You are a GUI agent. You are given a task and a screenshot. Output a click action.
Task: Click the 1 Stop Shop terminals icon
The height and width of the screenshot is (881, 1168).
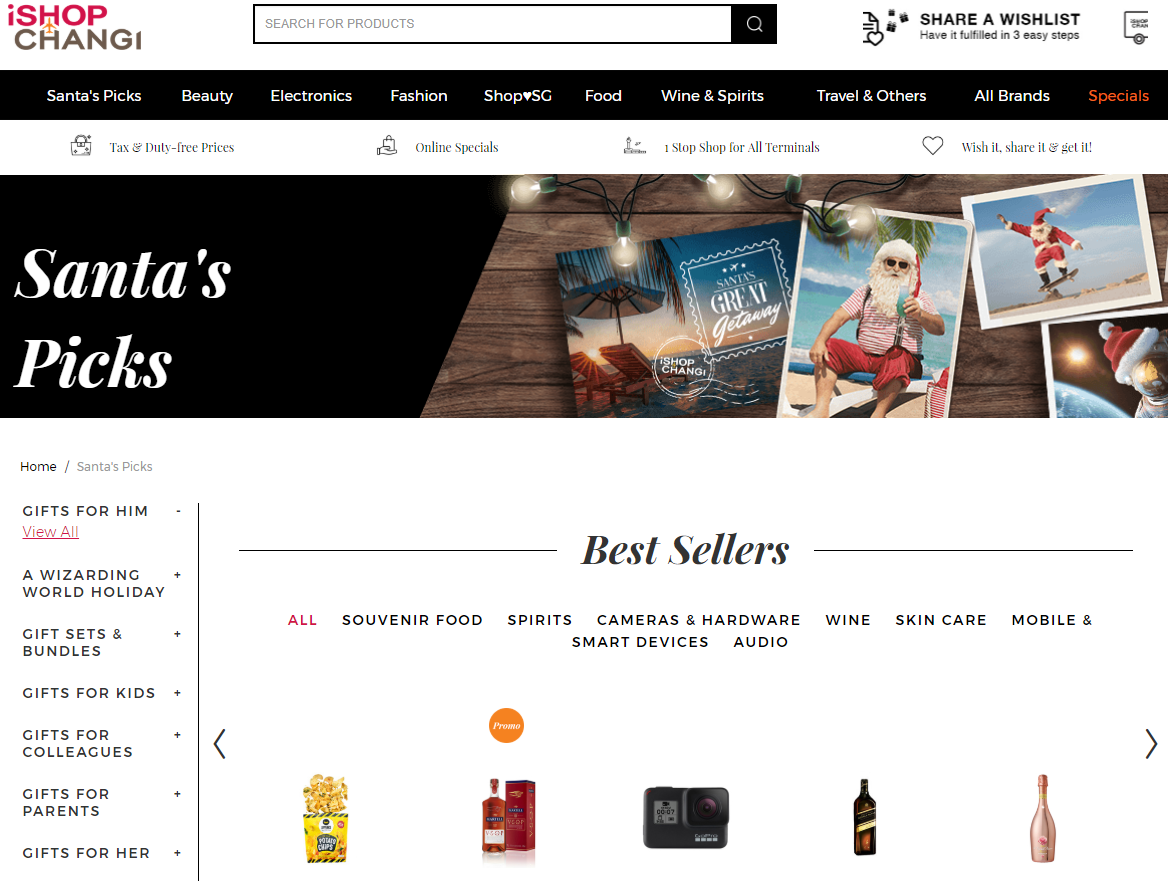635,146
